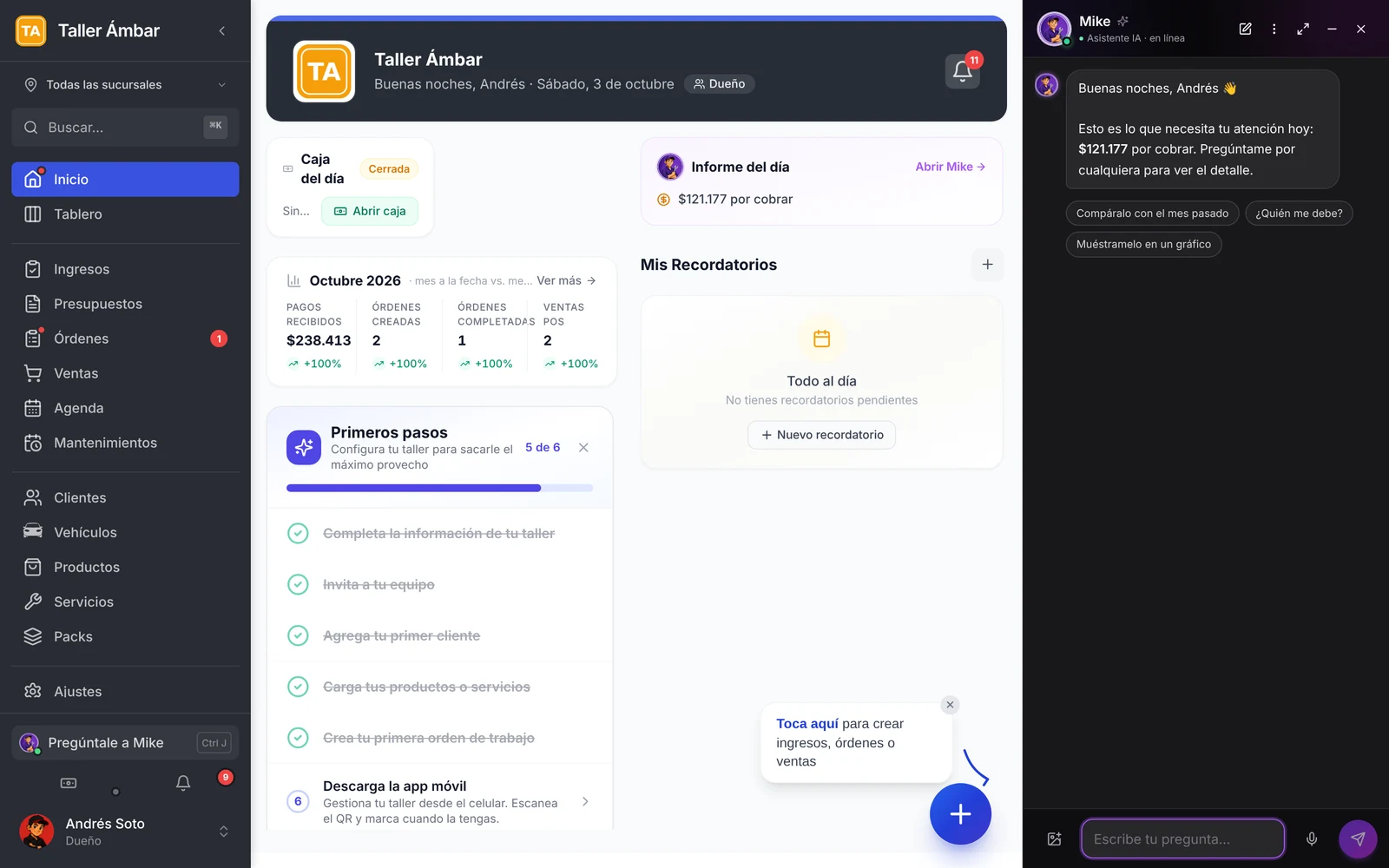Open the Taller Ámbar header logo
Screen dimensions: 1389x868
(324, 71)
